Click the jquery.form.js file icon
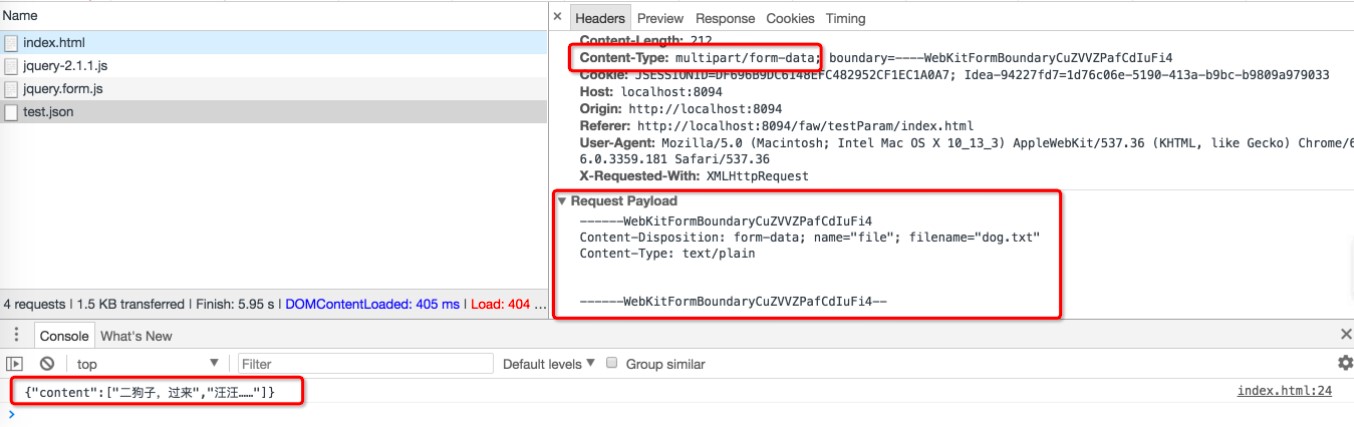 coord(11,89)
